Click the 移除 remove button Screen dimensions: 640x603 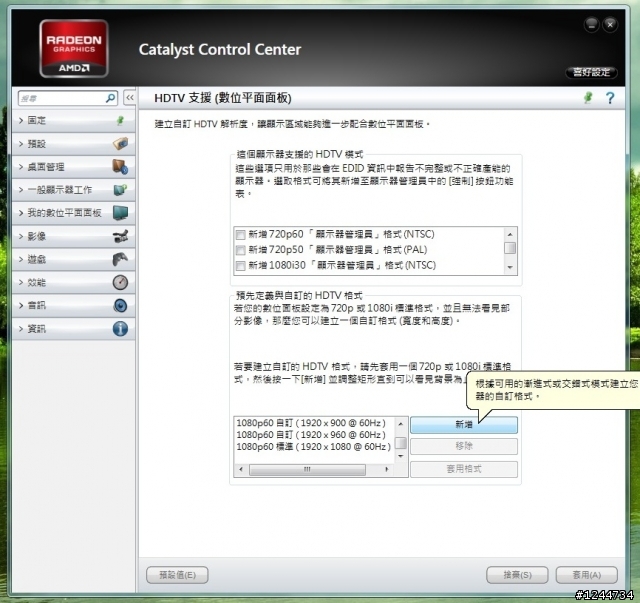tap(464, 446)
